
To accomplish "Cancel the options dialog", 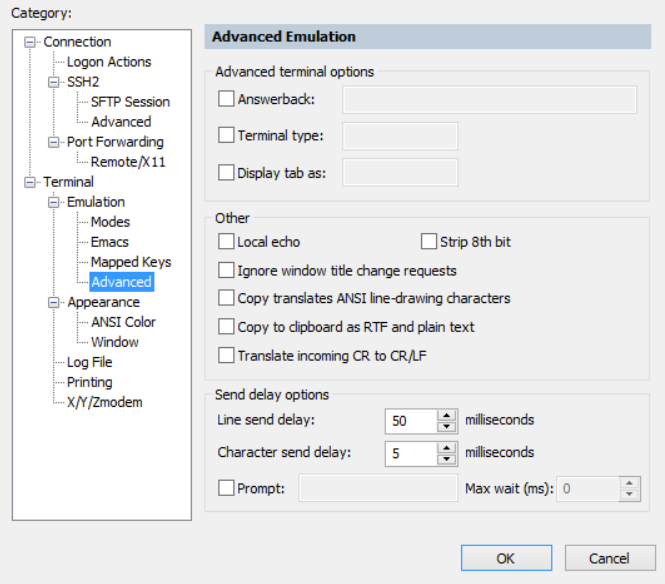I will point(610,558).
